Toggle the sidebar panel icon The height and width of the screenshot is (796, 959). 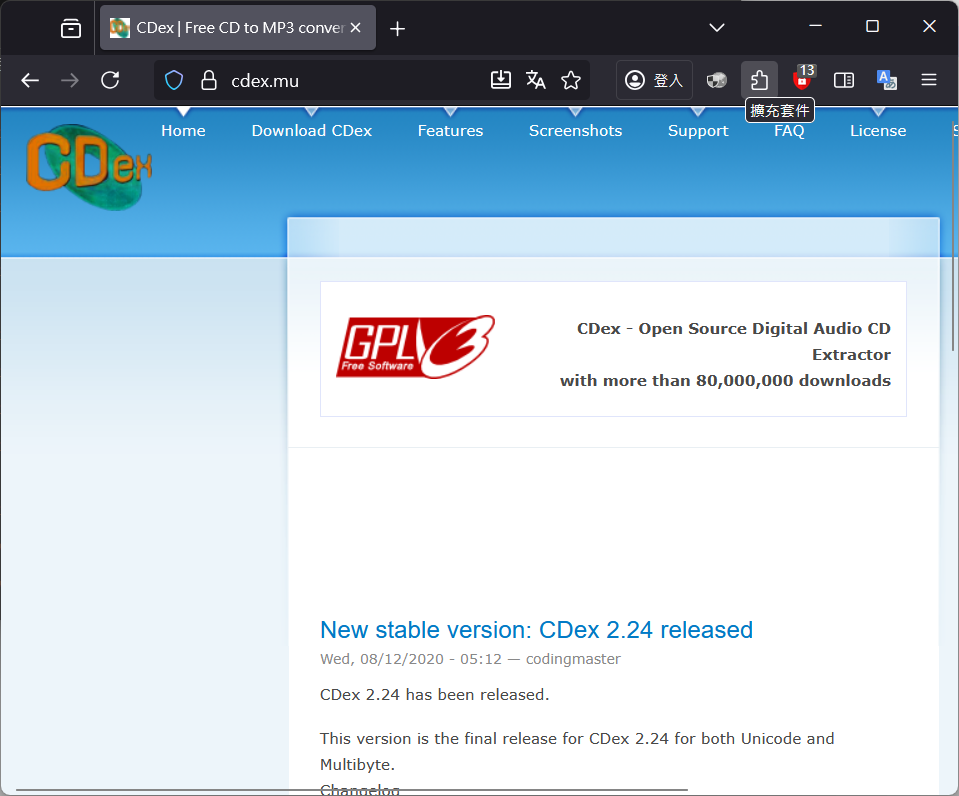[844, 80]
